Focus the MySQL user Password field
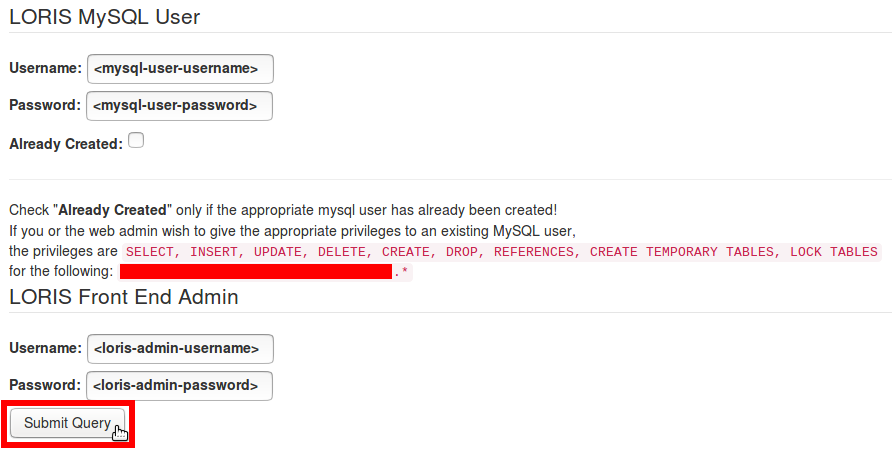The height and width of the screenshot is (452, 892). [179, 106]
